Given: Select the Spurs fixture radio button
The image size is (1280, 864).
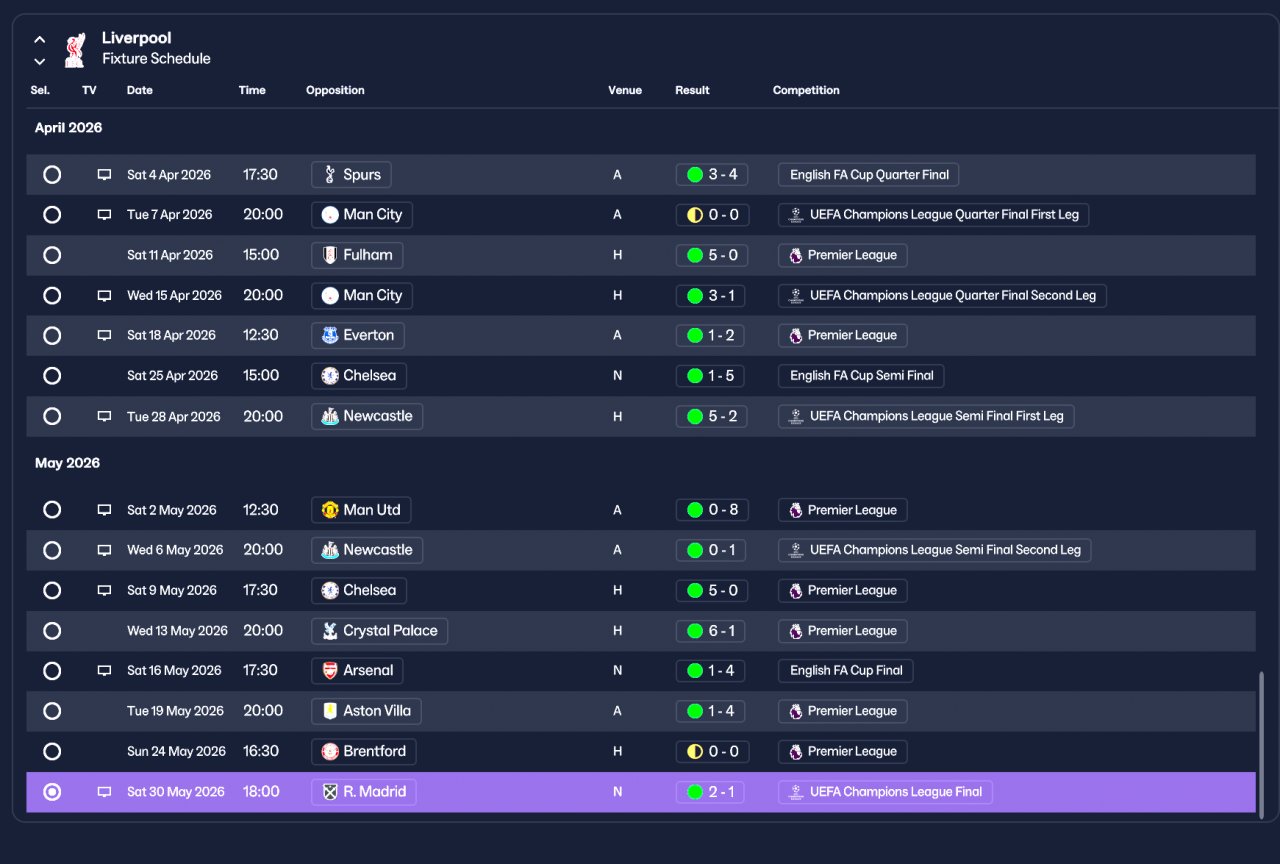Looking at the screenshot, I should [52, 175].
